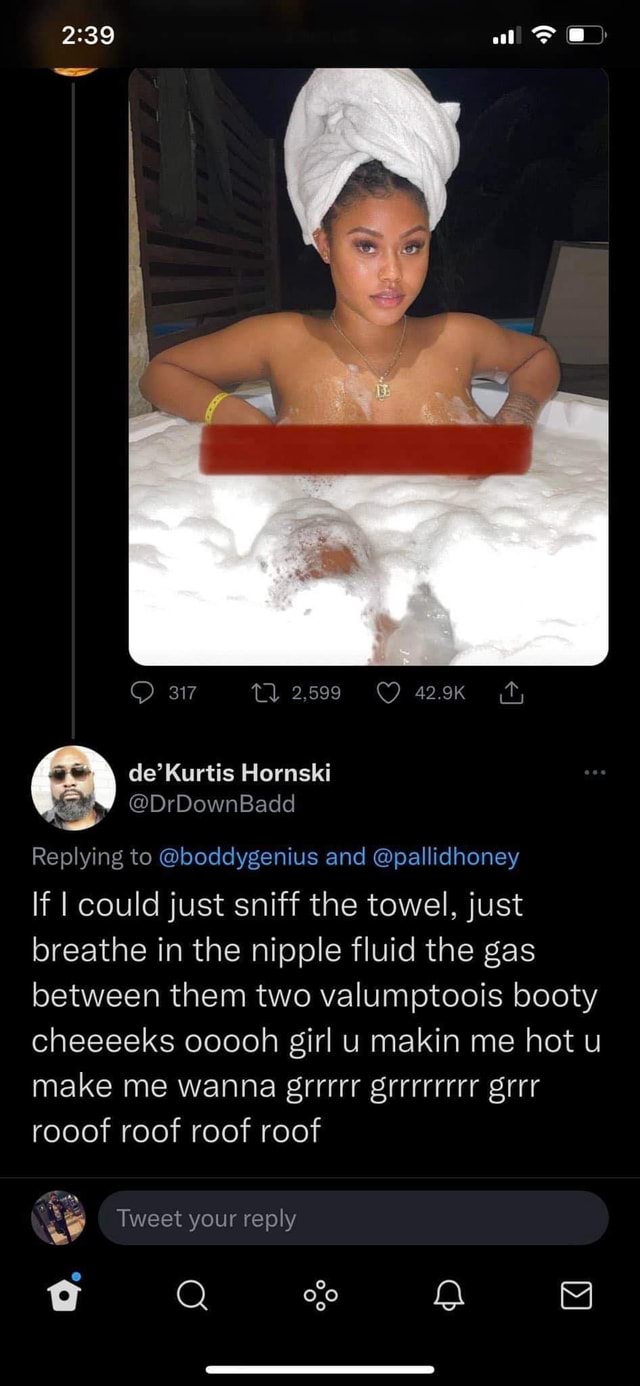
Task: Tap the de'Kurtis Hornski display name
Action: coord(230,772)
